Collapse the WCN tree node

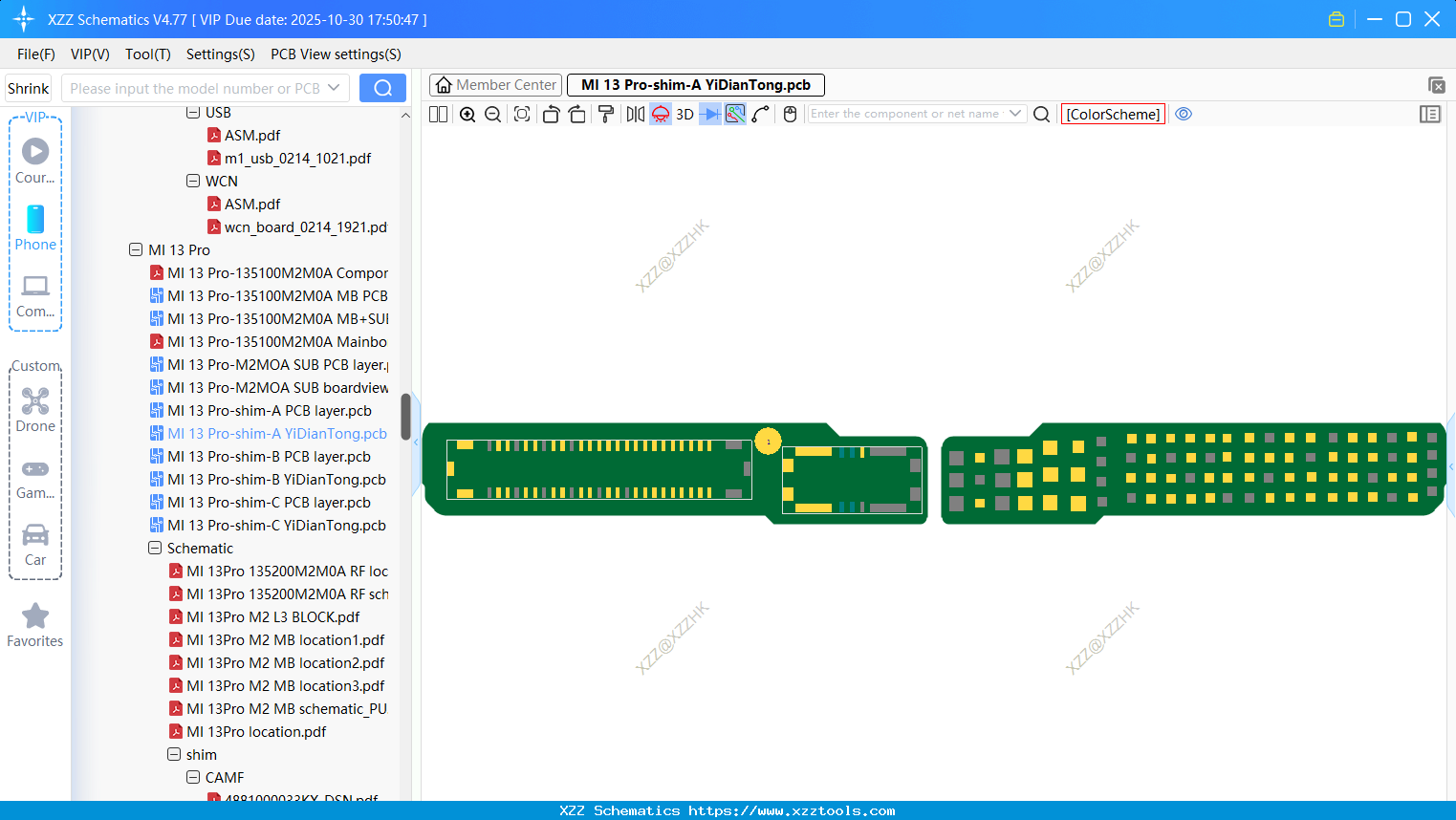pos(191,181)
